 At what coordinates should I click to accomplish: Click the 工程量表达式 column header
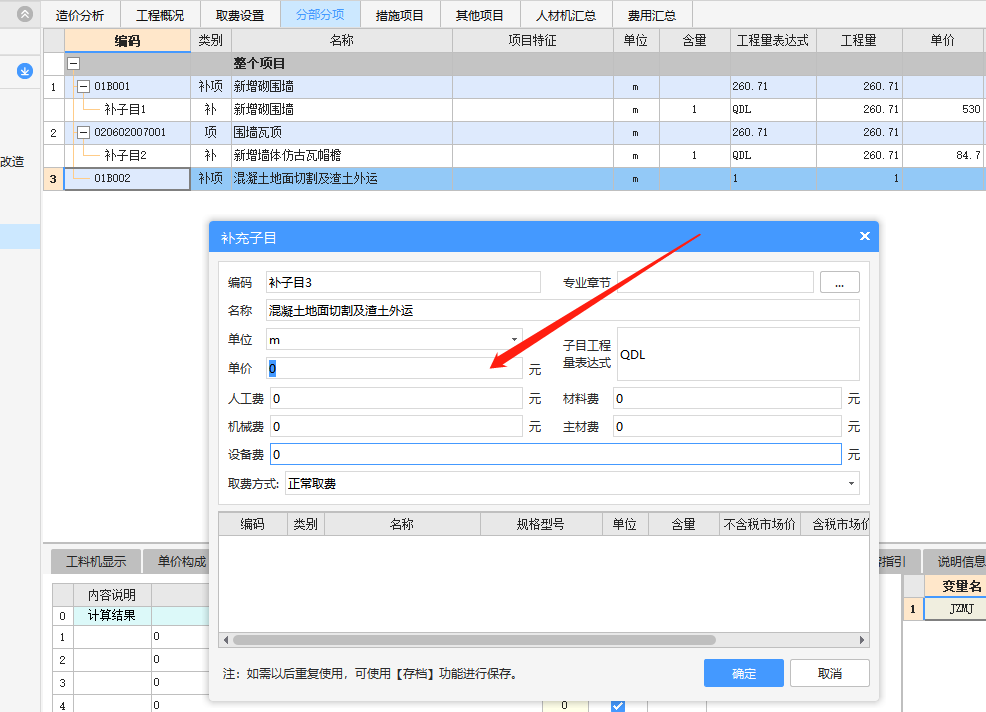click(x=773, y=41)
